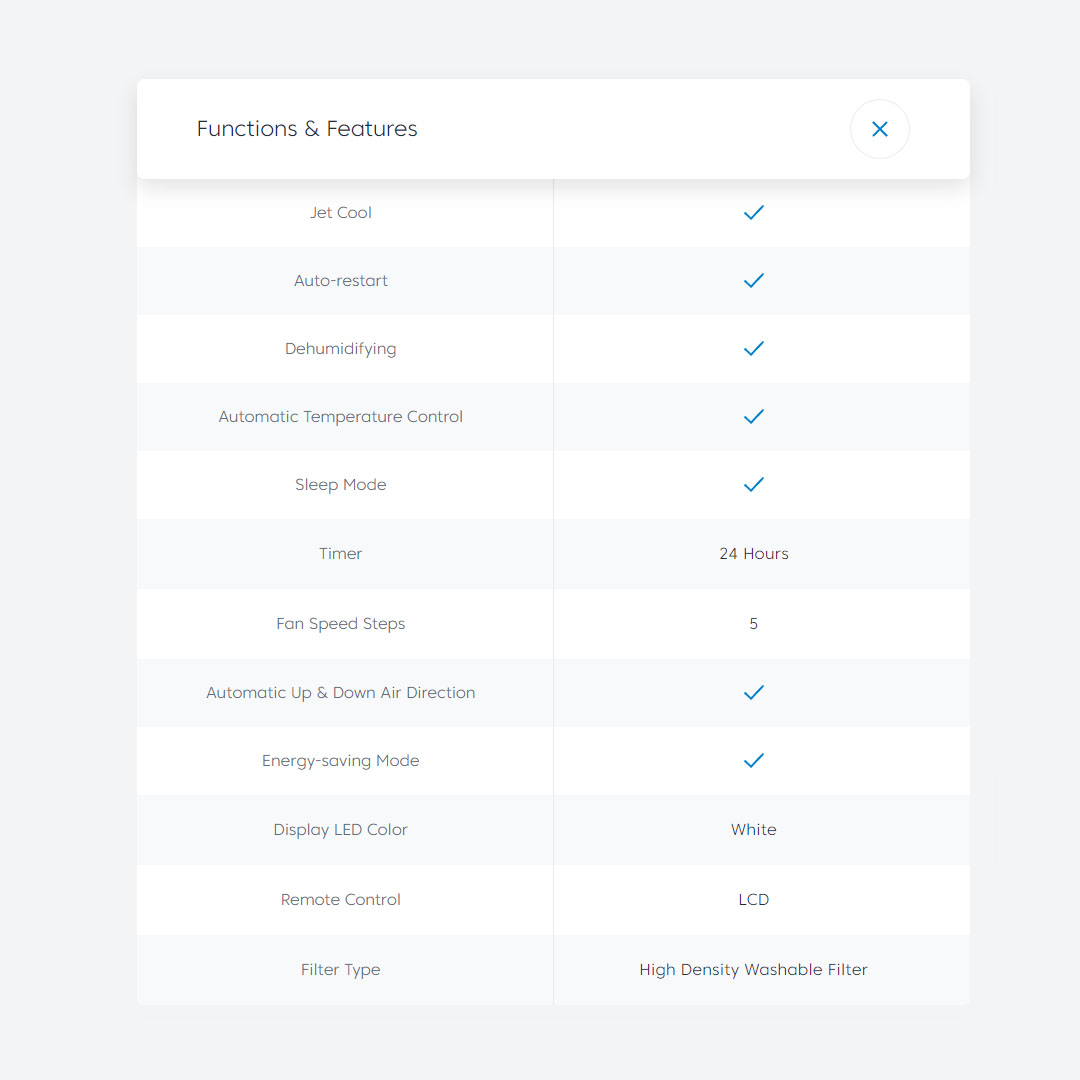Close the Functions & Features panel
This screenshot has width=1080, height=1080.
(879, 129)
